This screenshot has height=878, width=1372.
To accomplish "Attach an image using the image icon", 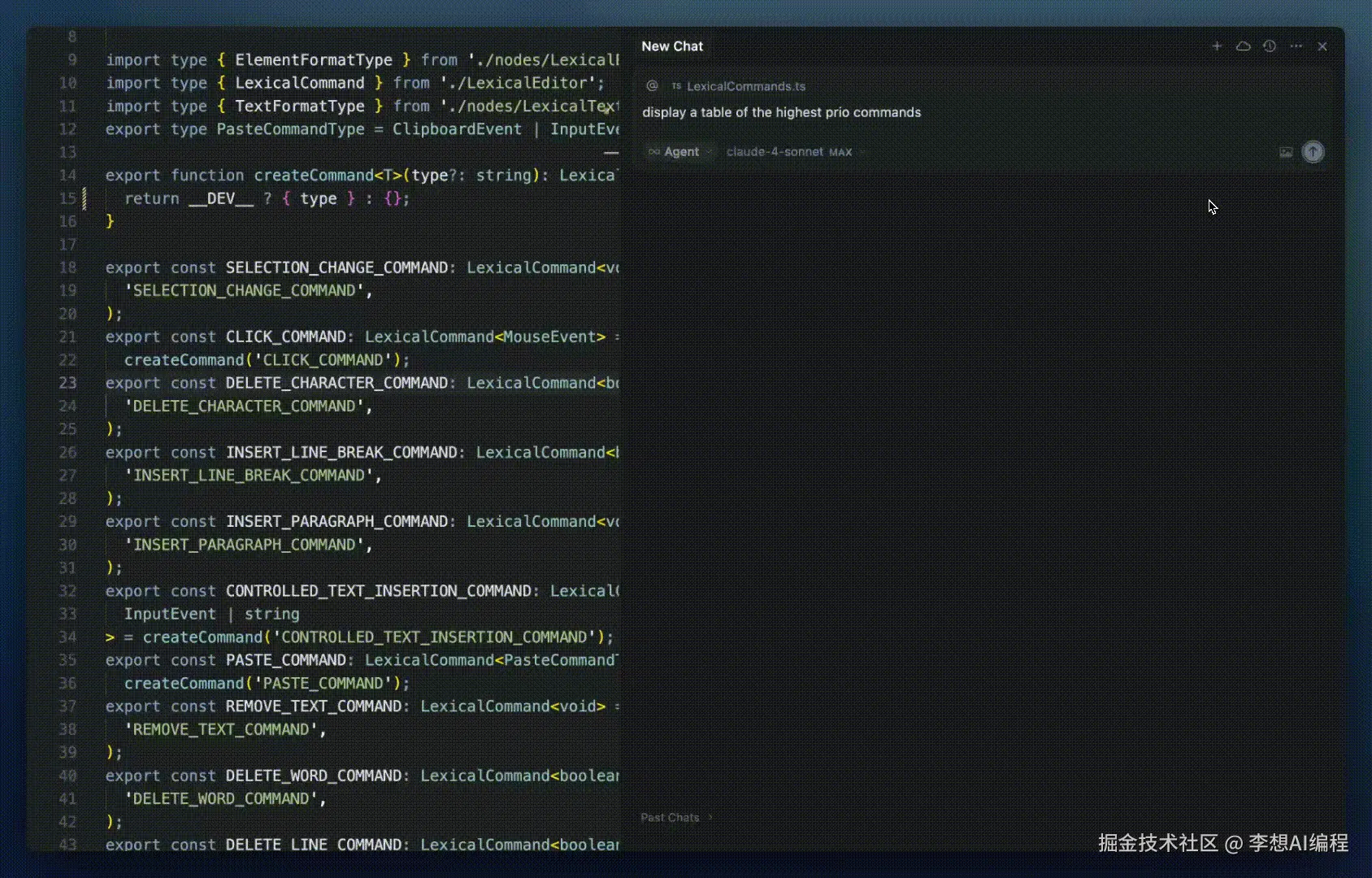I will [1286, 152].
